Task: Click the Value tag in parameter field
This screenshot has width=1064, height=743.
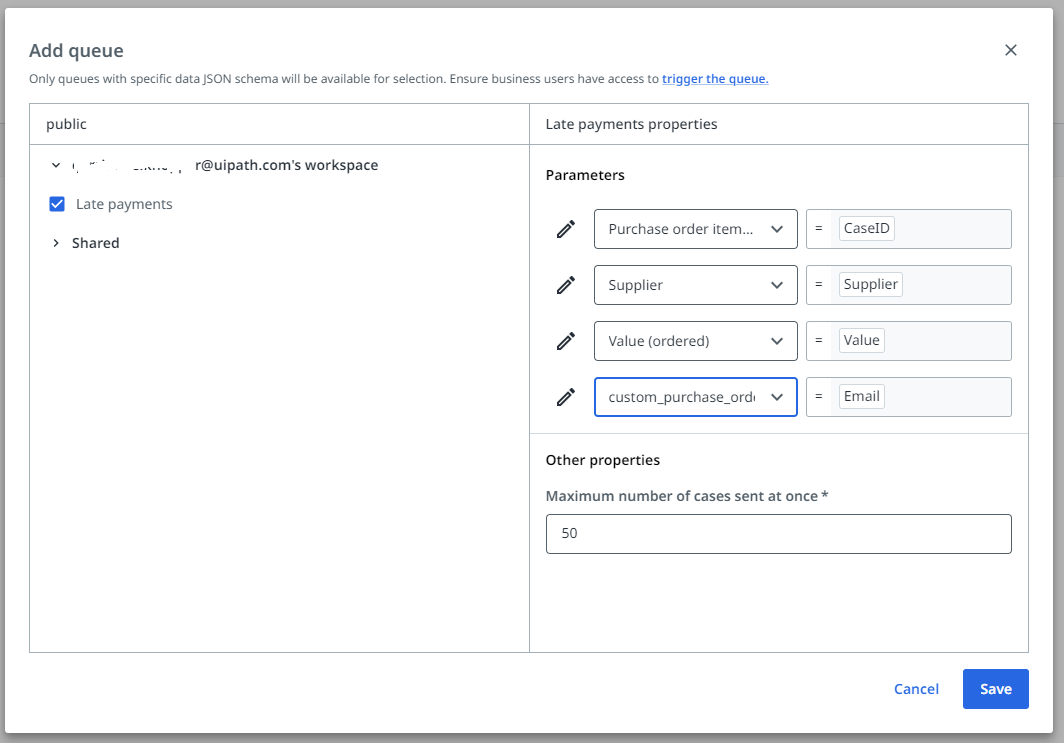Action: pos(861,341)
